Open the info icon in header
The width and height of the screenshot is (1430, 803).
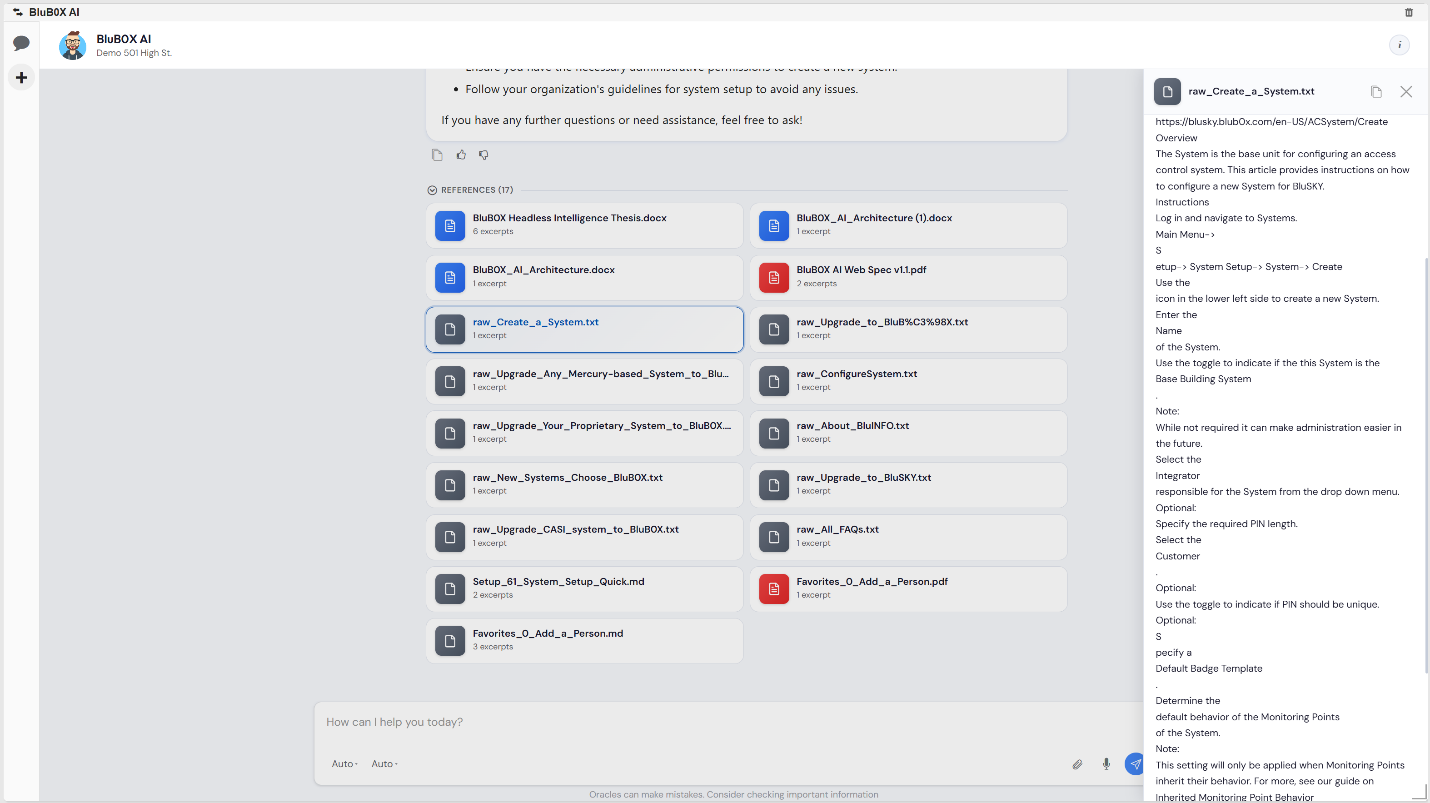point(1399,45)
